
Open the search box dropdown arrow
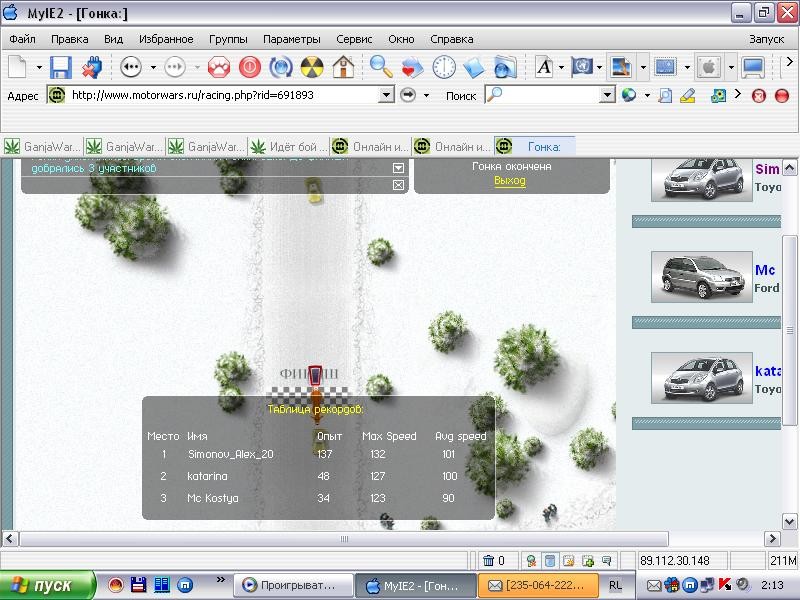[607, 95]
